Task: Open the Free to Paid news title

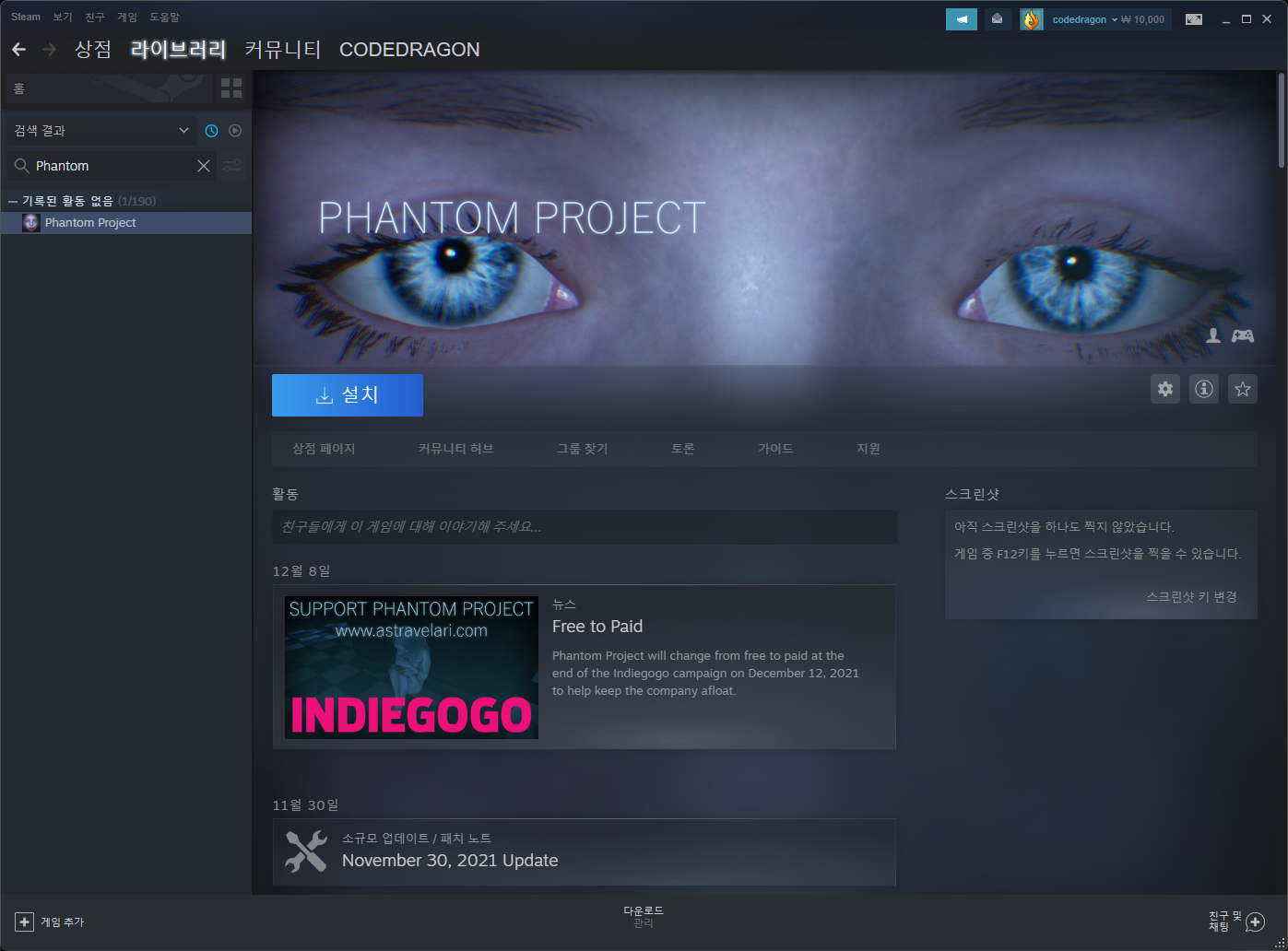Action: 597,627
